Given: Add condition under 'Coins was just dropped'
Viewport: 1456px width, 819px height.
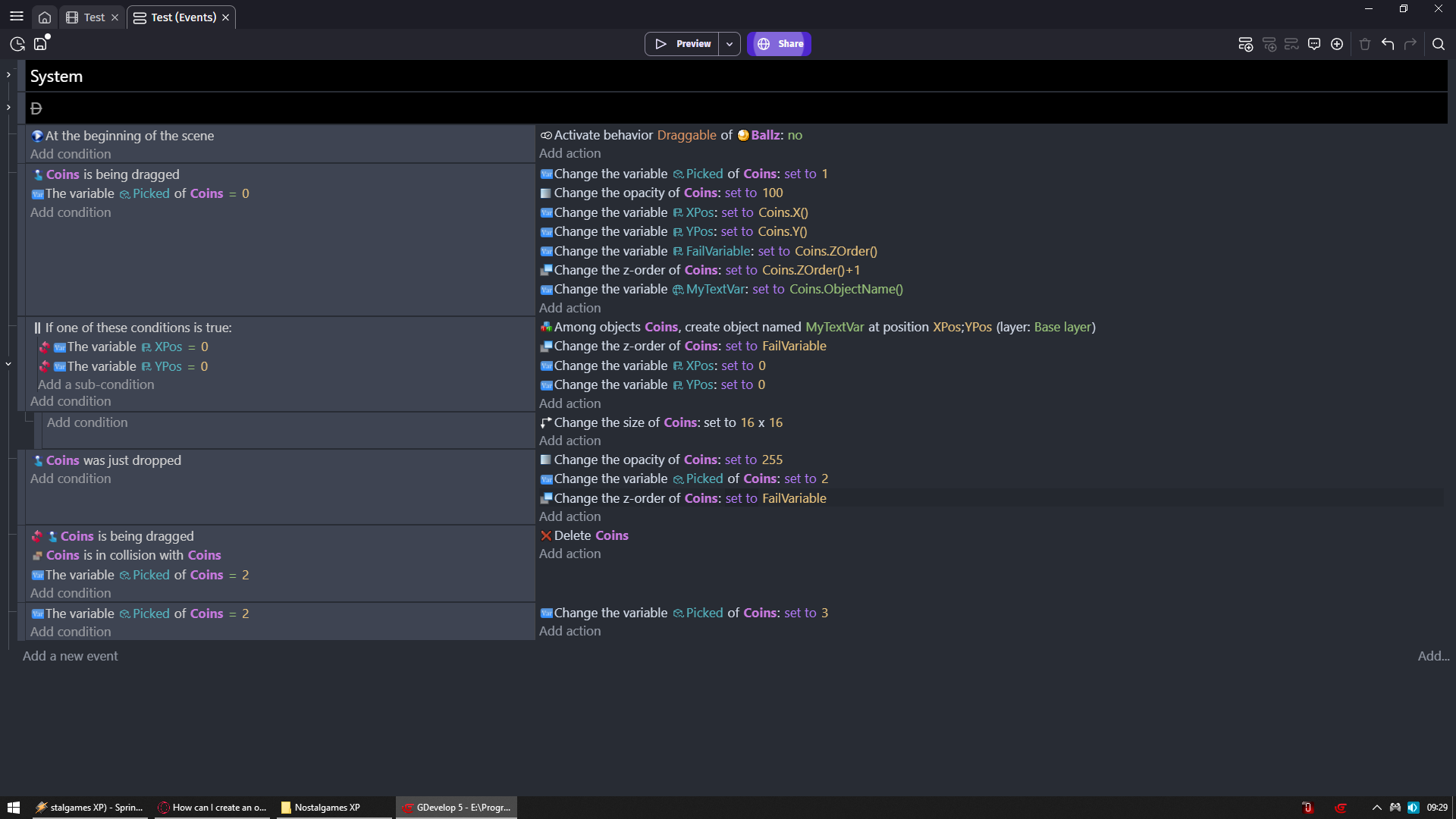Looking at the screenshot, I should [x=71, y=479].
